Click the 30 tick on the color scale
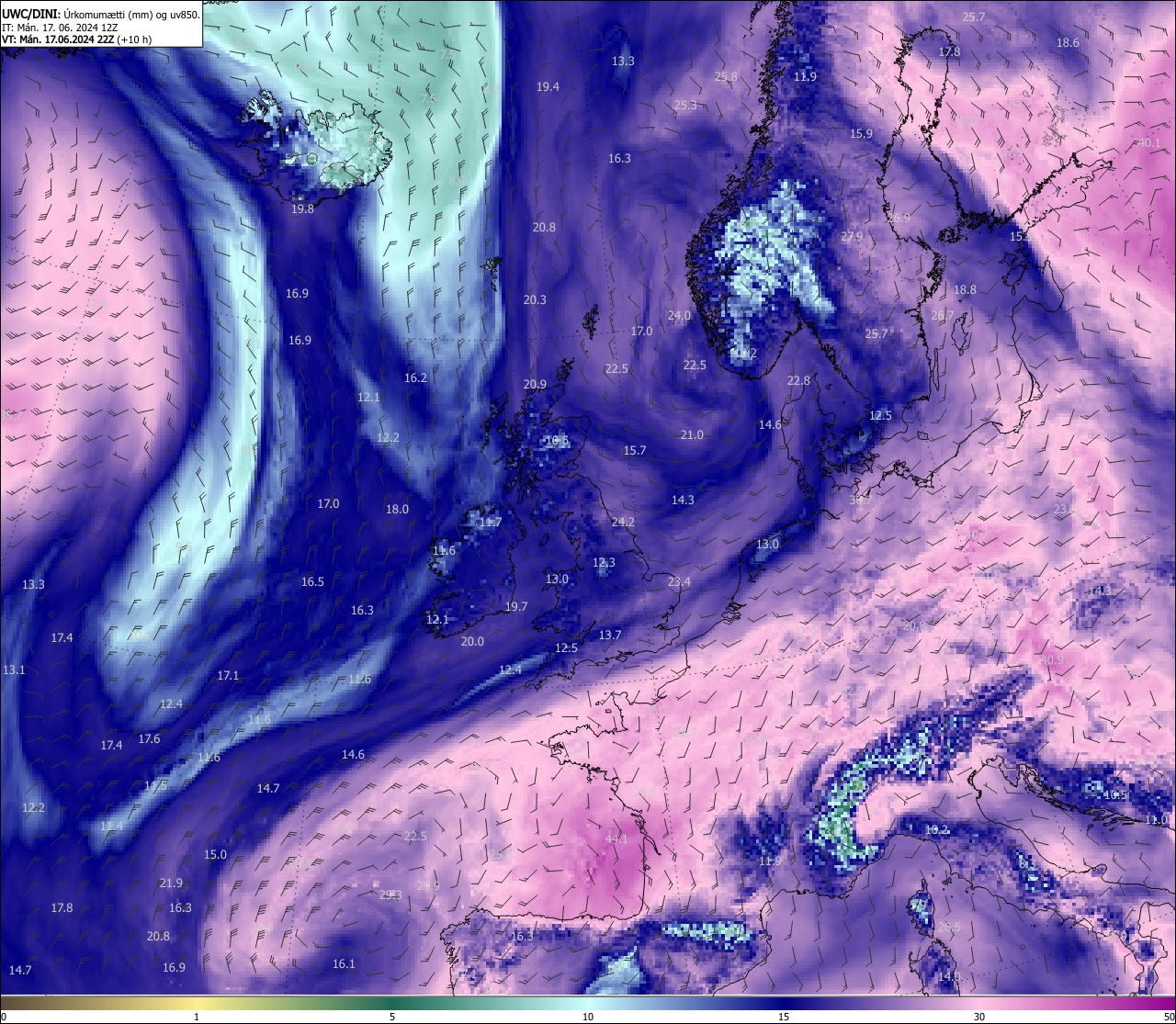 (979, 1017)
